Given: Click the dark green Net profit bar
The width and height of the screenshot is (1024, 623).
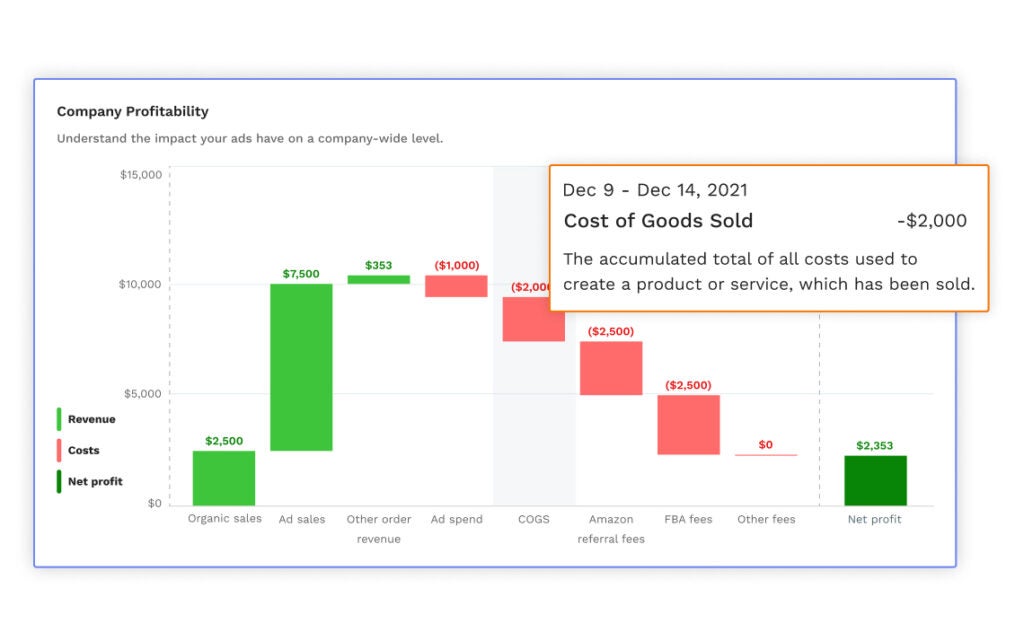Looking at the screenshot, I should coord(875,480).
